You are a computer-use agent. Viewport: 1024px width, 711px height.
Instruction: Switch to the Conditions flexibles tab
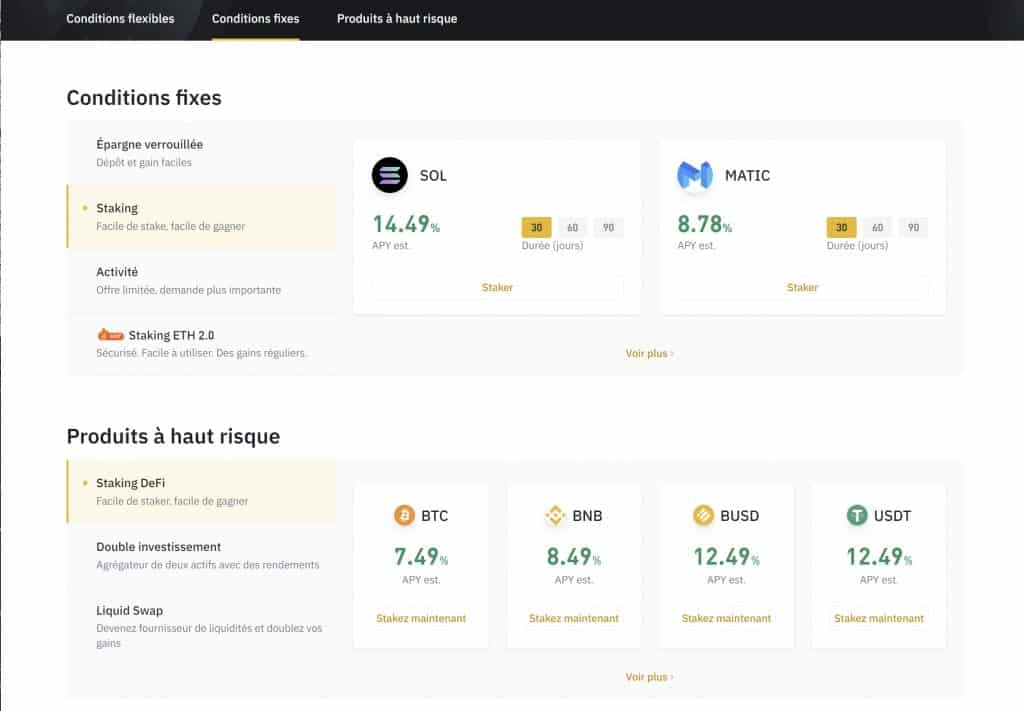pos(120,18)
